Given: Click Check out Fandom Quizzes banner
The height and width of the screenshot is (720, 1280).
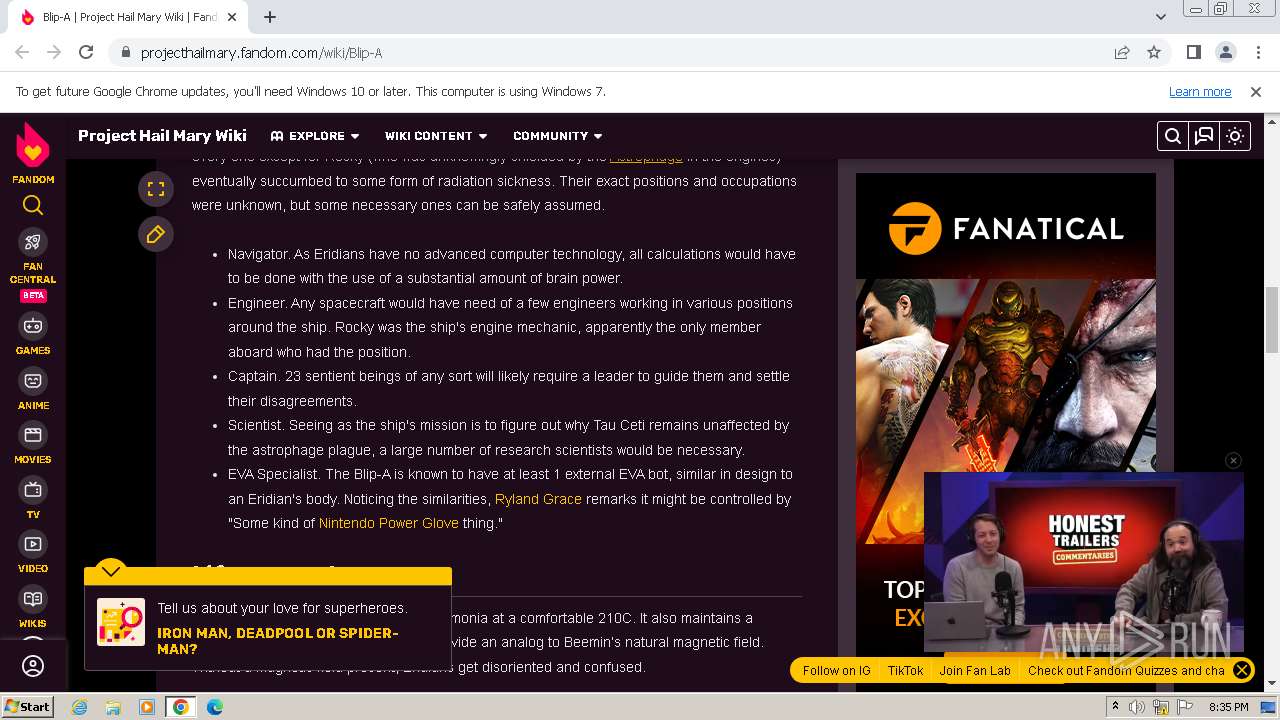Looking at the screenshot, I should click(1126, 671).
